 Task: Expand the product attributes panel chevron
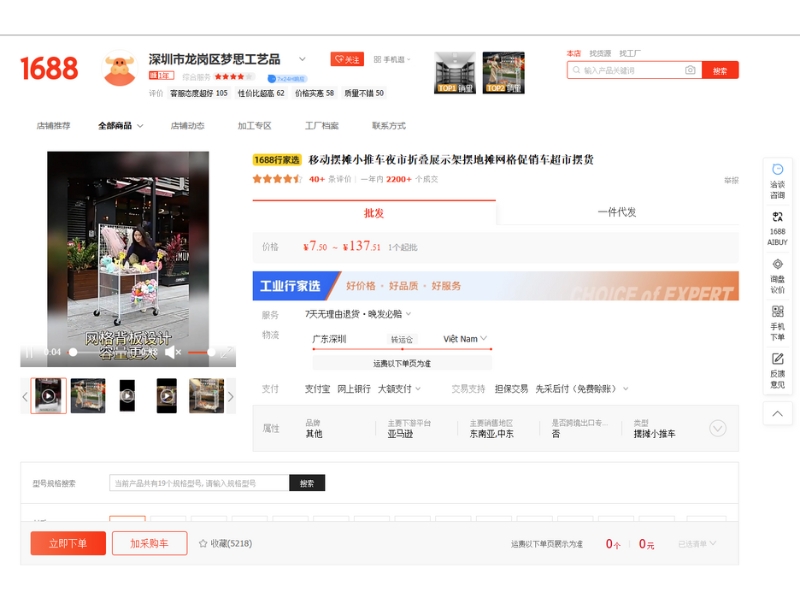(717, 428)
